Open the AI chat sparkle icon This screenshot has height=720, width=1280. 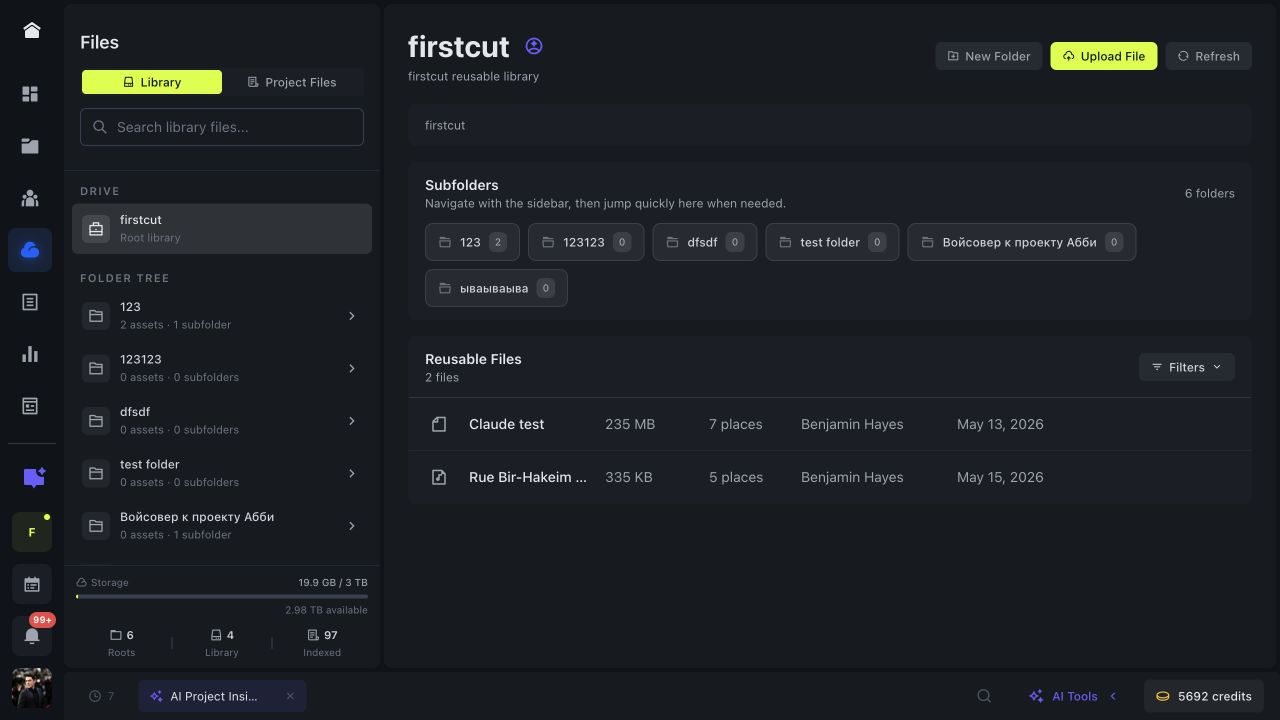pyautogui.click(x=33, y=478)
